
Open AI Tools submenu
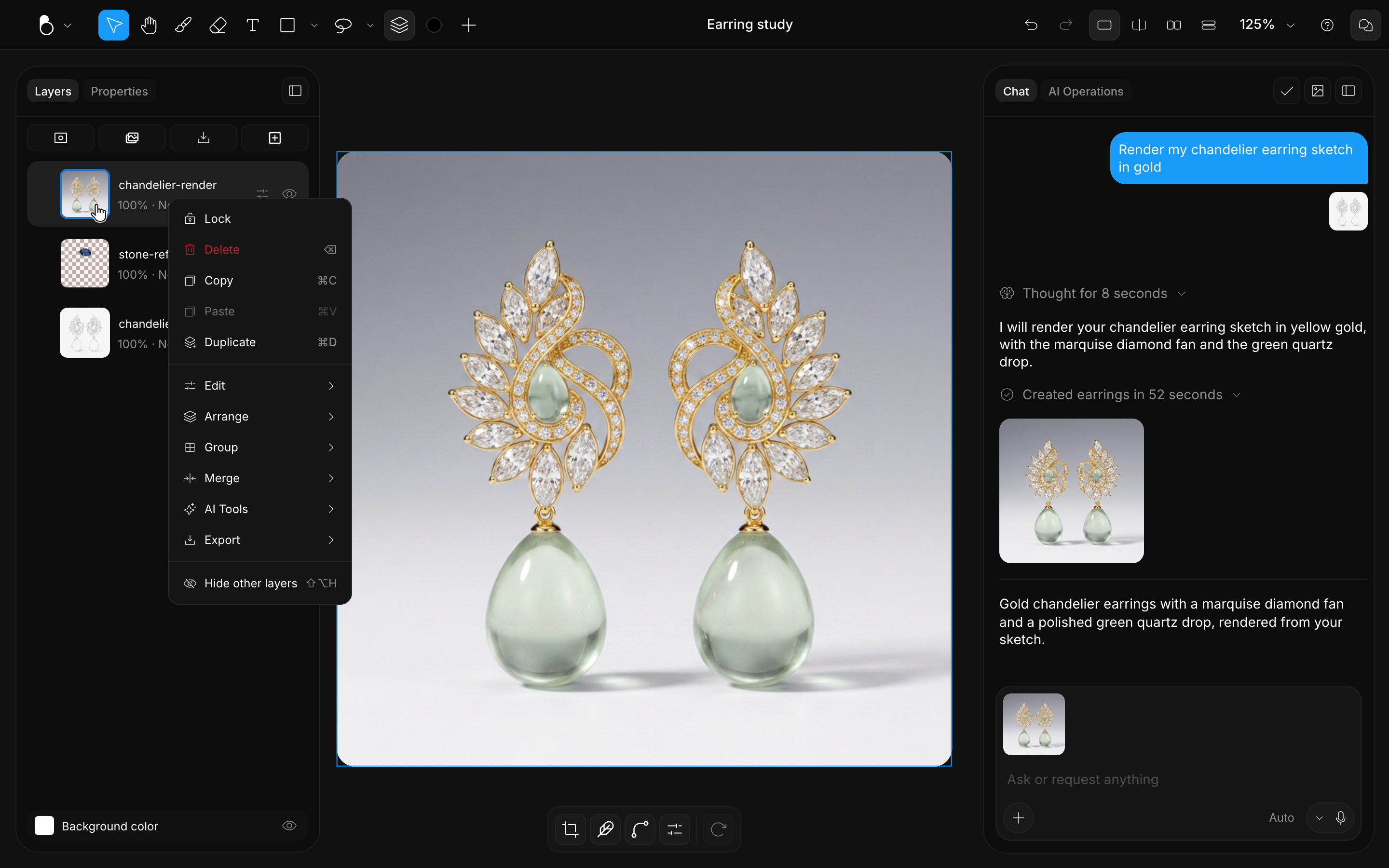pos(260,509)
